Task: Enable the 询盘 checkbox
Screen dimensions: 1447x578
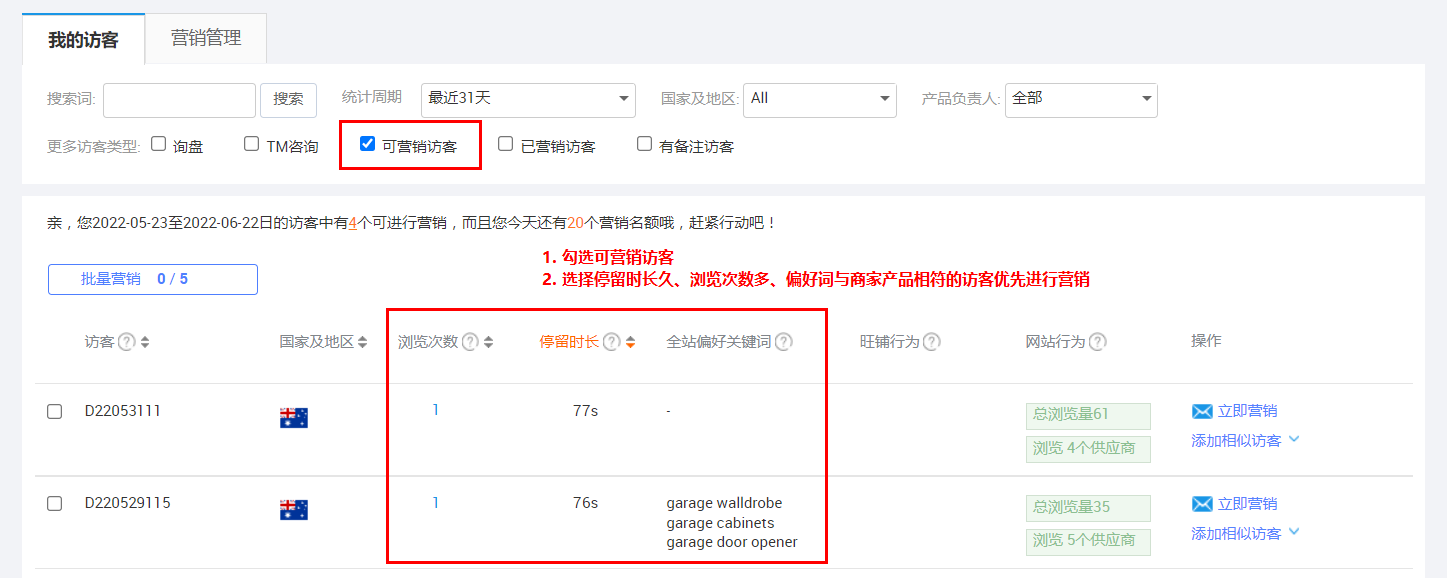Action: (x=158, y=144)
